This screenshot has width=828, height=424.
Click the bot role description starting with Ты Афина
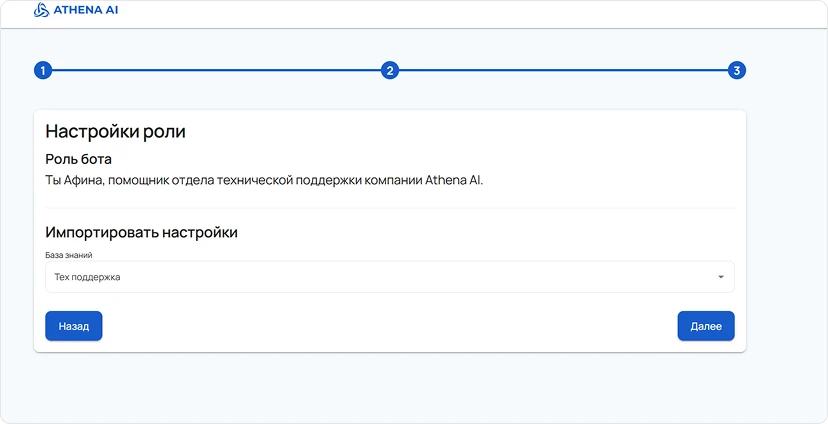tap(264, 181)
